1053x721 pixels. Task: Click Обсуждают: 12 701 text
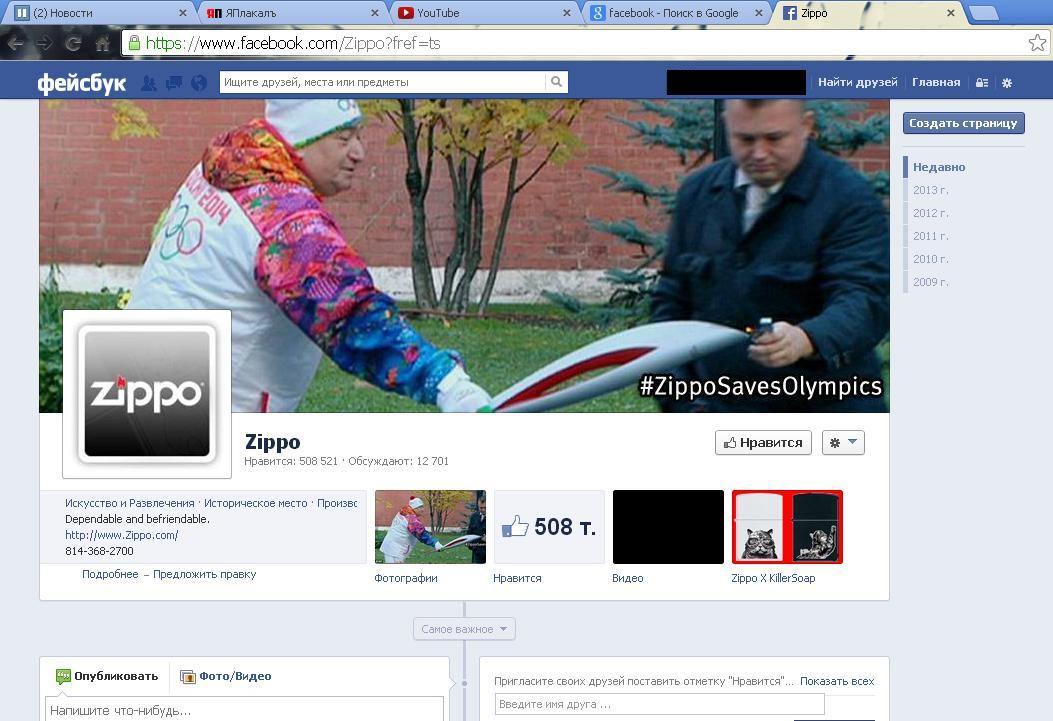(x=398, y=461)
